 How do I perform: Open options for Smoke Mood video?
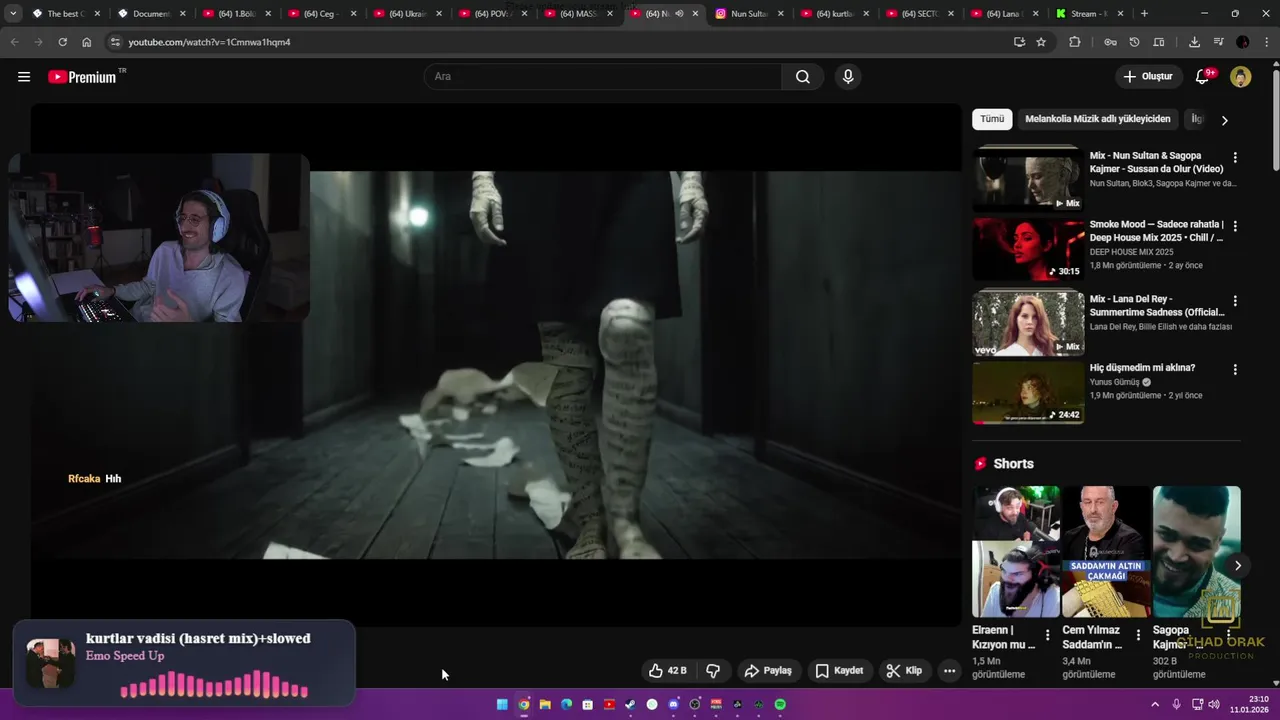click(x=1235, y=226)
